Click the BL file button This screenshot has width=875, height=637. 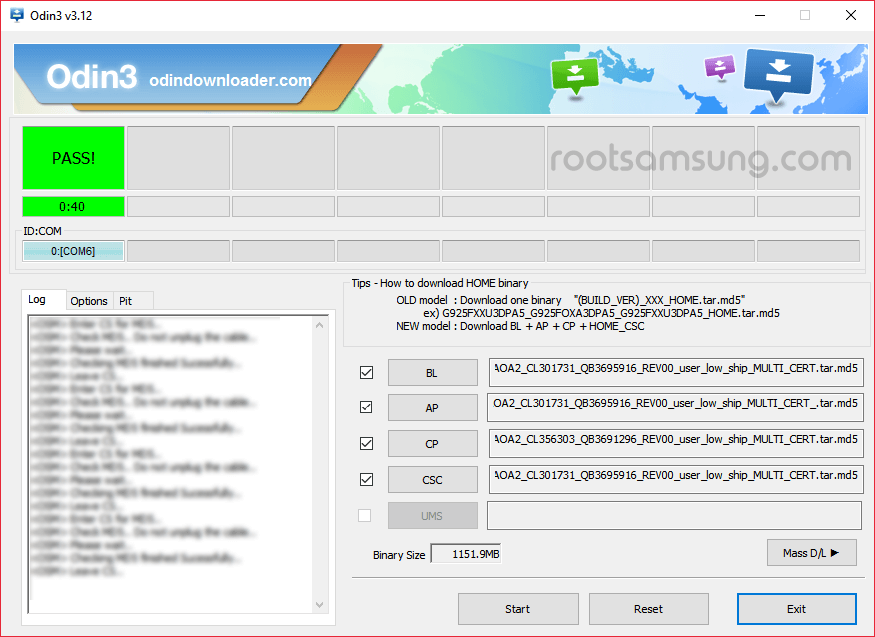(432, 373)
